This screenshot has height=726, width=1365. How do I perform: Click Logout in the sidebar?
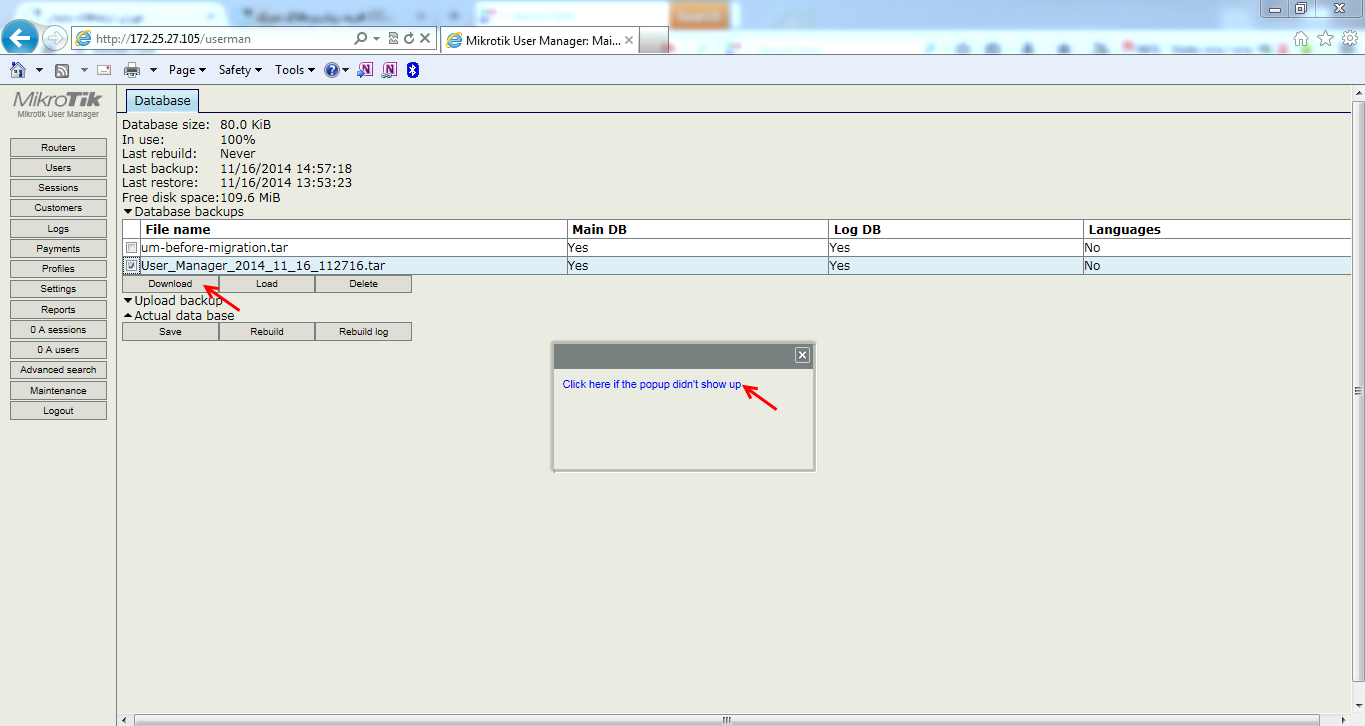(58, 410)
